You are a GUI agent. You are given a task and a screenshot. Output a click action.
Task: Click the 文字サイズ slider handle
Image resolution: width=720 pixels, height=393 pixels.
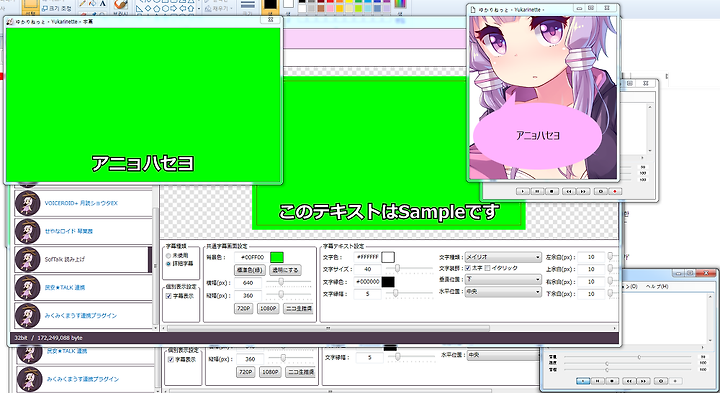(397, 268)
